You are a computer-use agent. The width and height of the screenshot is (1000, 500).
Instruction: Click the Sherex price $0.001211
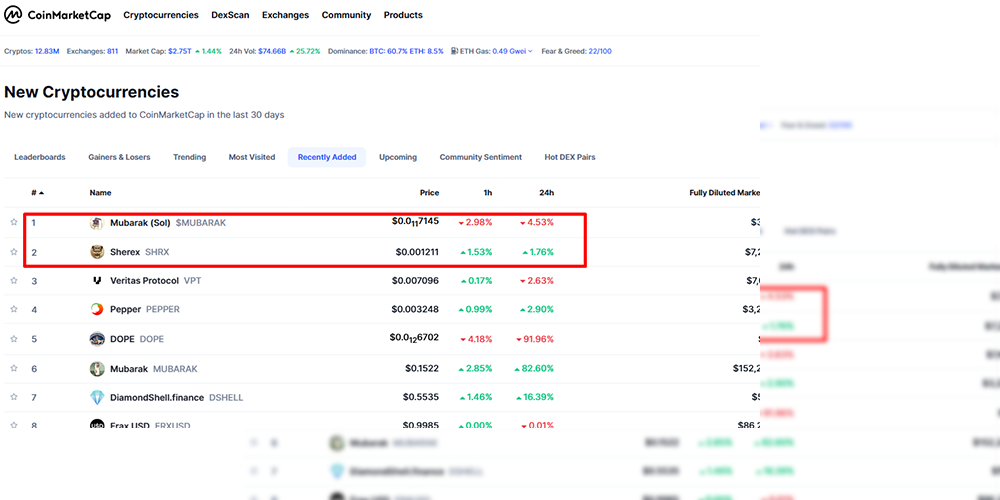[417, 252]
